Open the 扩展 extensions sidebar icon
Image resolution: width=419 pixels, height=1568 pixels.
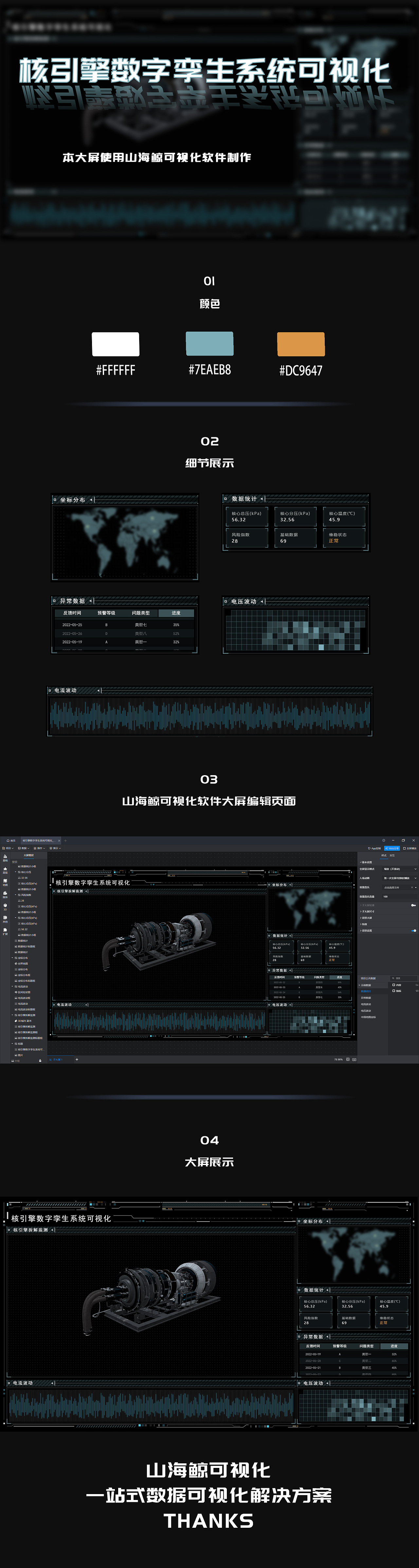[6, 932]
